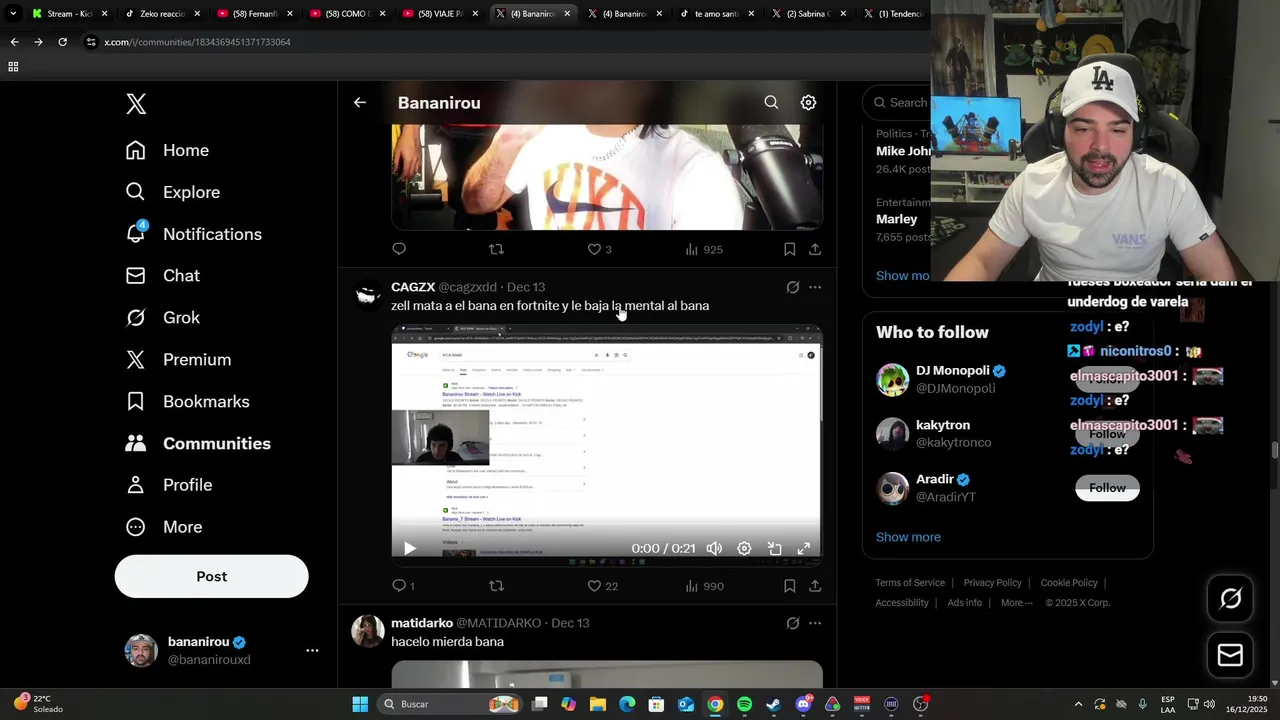
Task: Open the Chrome tab search dropdown
Action: point(13,14)
